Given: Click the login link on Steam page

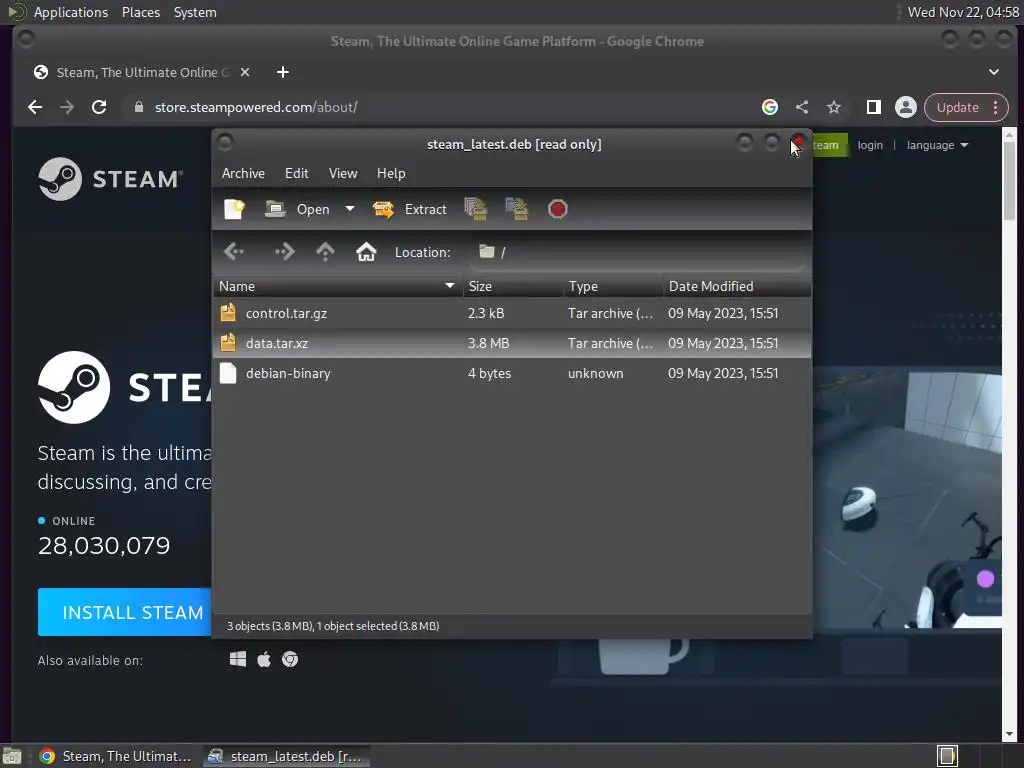Looking at the screenshot, I should 870,145.
